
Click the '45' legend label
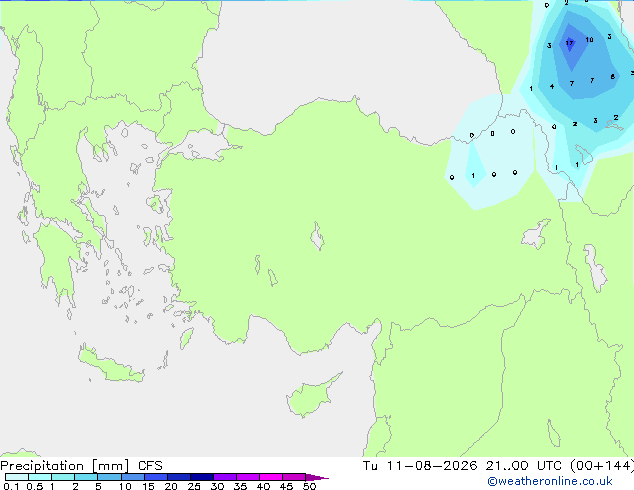(x=286, y=486)
